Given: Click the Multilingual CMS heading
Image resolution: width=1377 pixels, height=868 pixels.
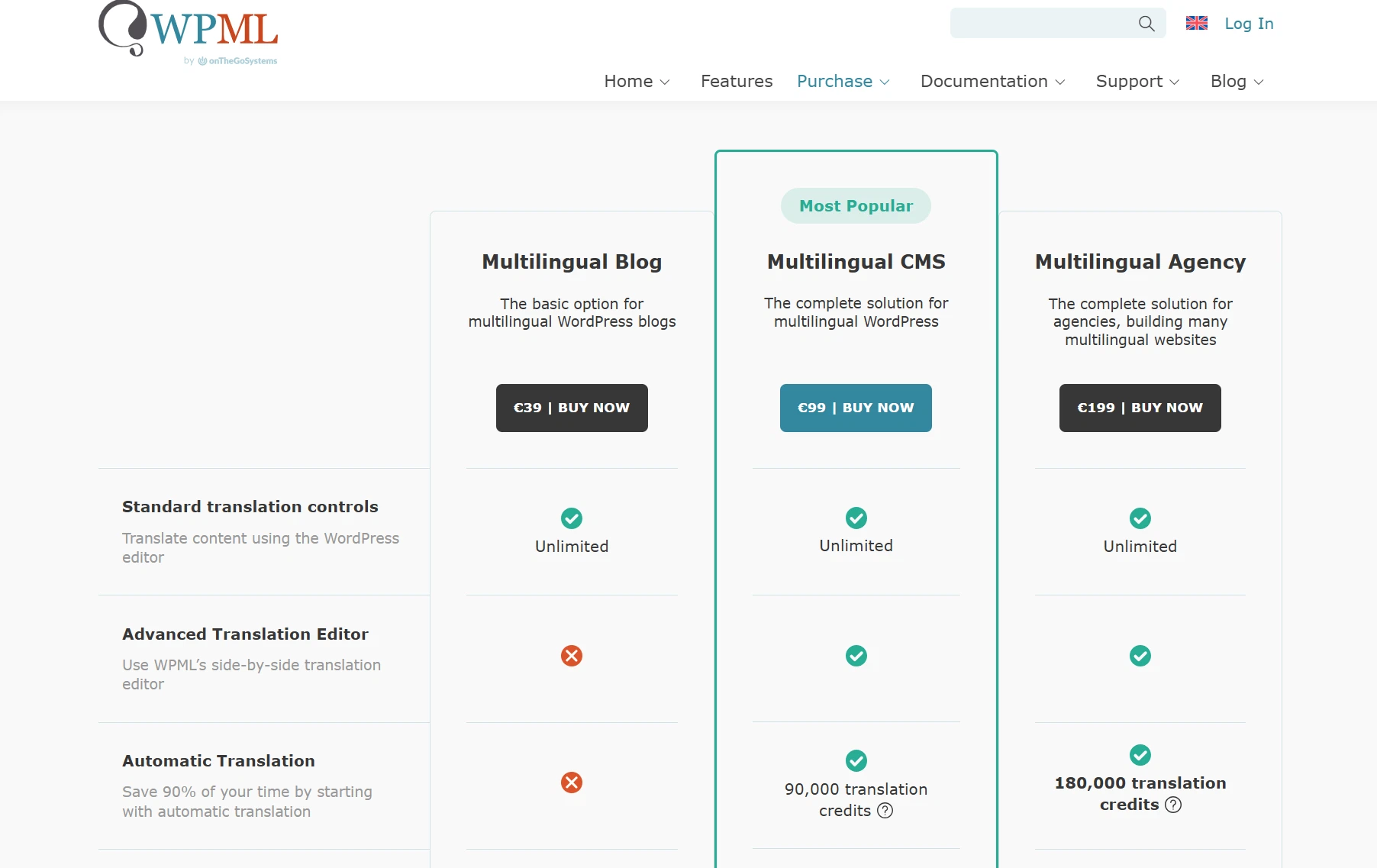Looking at the screenshot, I should click(856, 262).
